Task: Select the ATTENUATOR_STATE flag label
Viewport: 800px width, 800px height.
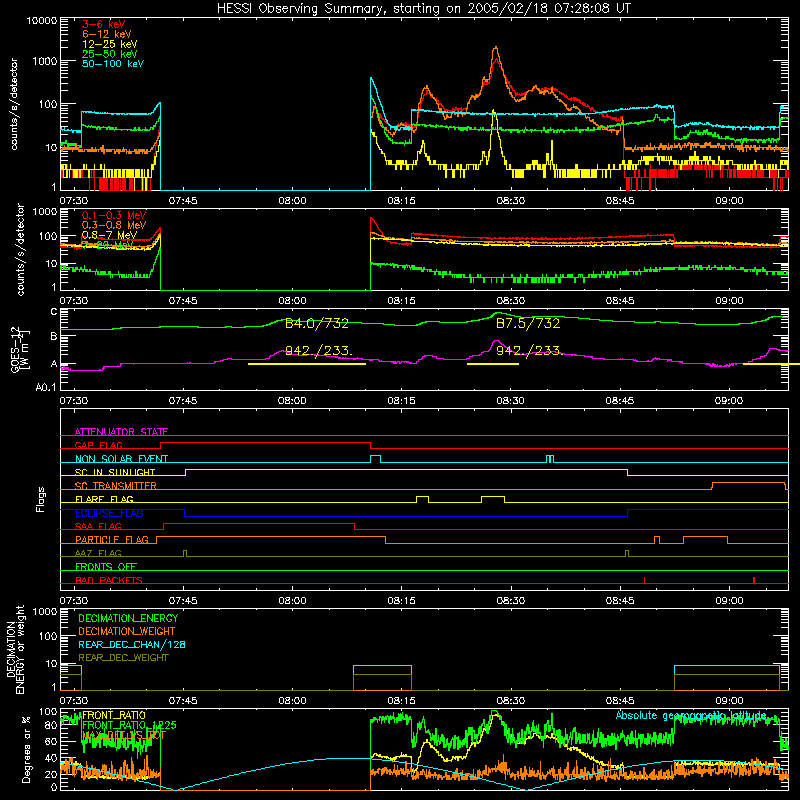Action: [x=121, y=432]
